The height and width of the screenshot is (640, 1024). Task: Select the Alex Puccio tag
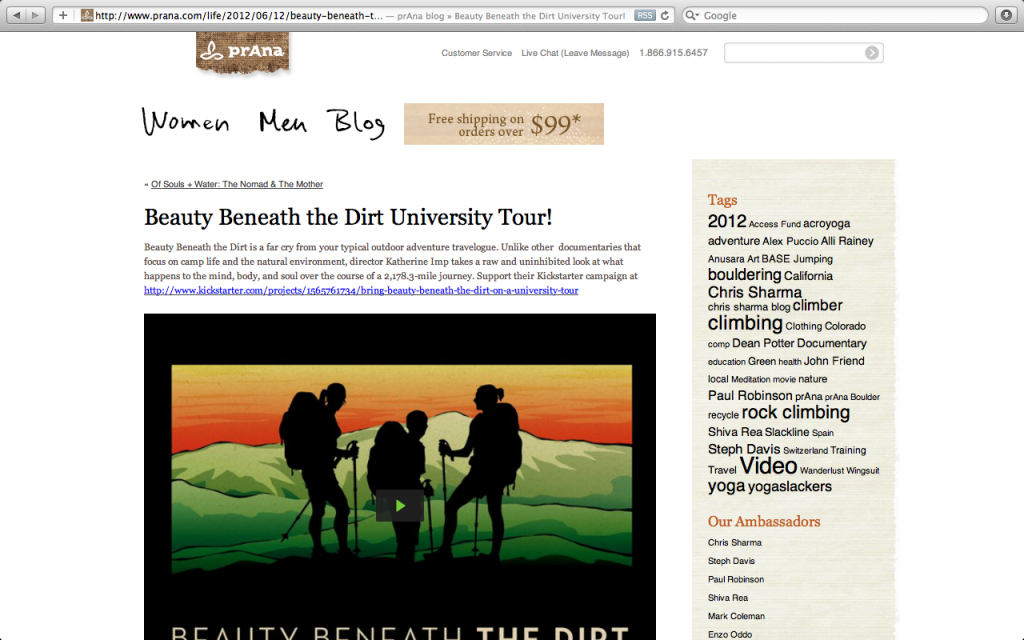tap(790, 241)
